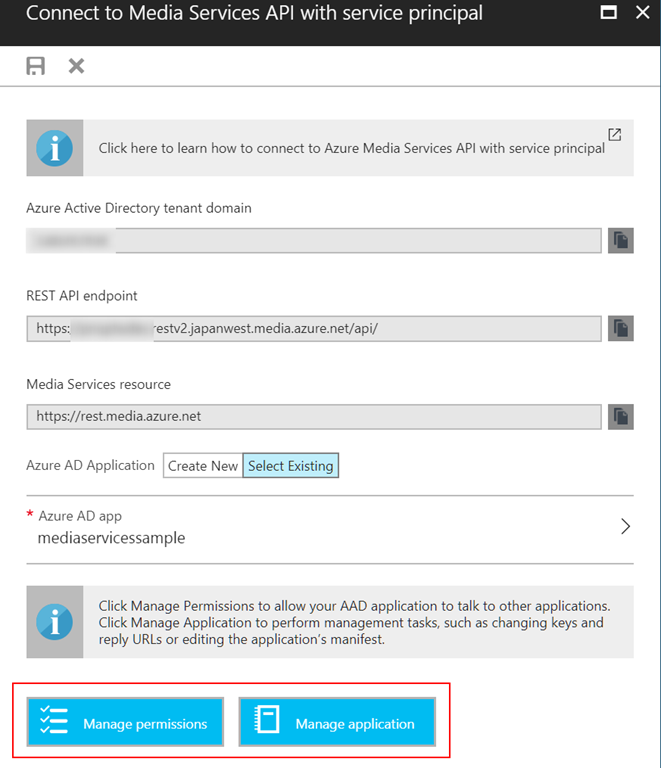Open the mediaservicessample app selector
The width and height of the screenshot is (661, 768).
tap(112, 538)
